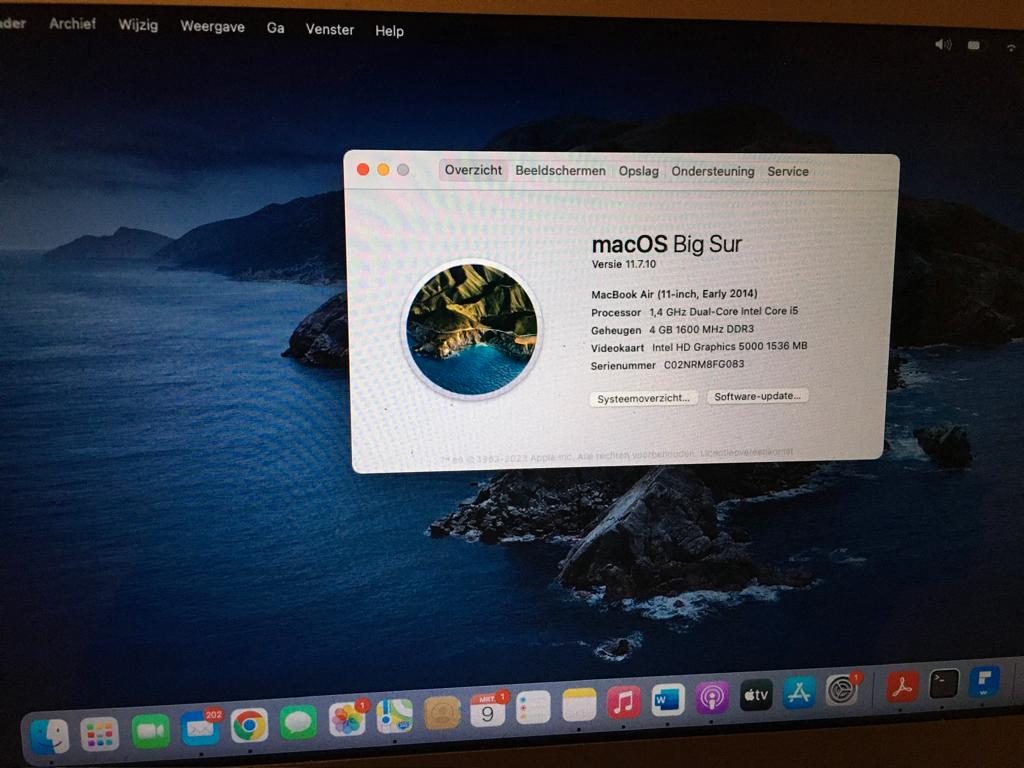Open Terminal from the dock
Screen dimensions: 1024x768
[x=944, y=684]
